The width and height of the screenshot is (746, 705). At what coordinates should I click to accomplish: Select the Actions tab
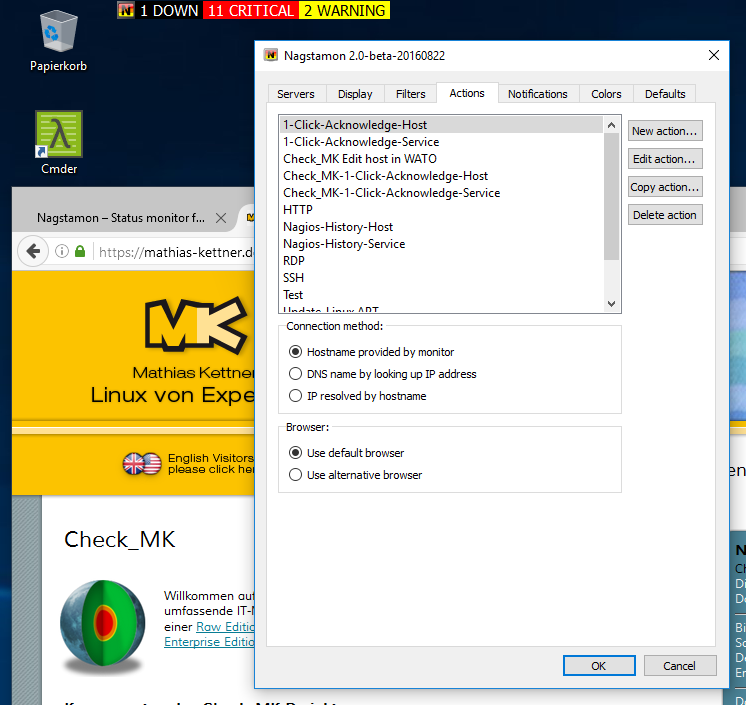[x=467, y=93]
